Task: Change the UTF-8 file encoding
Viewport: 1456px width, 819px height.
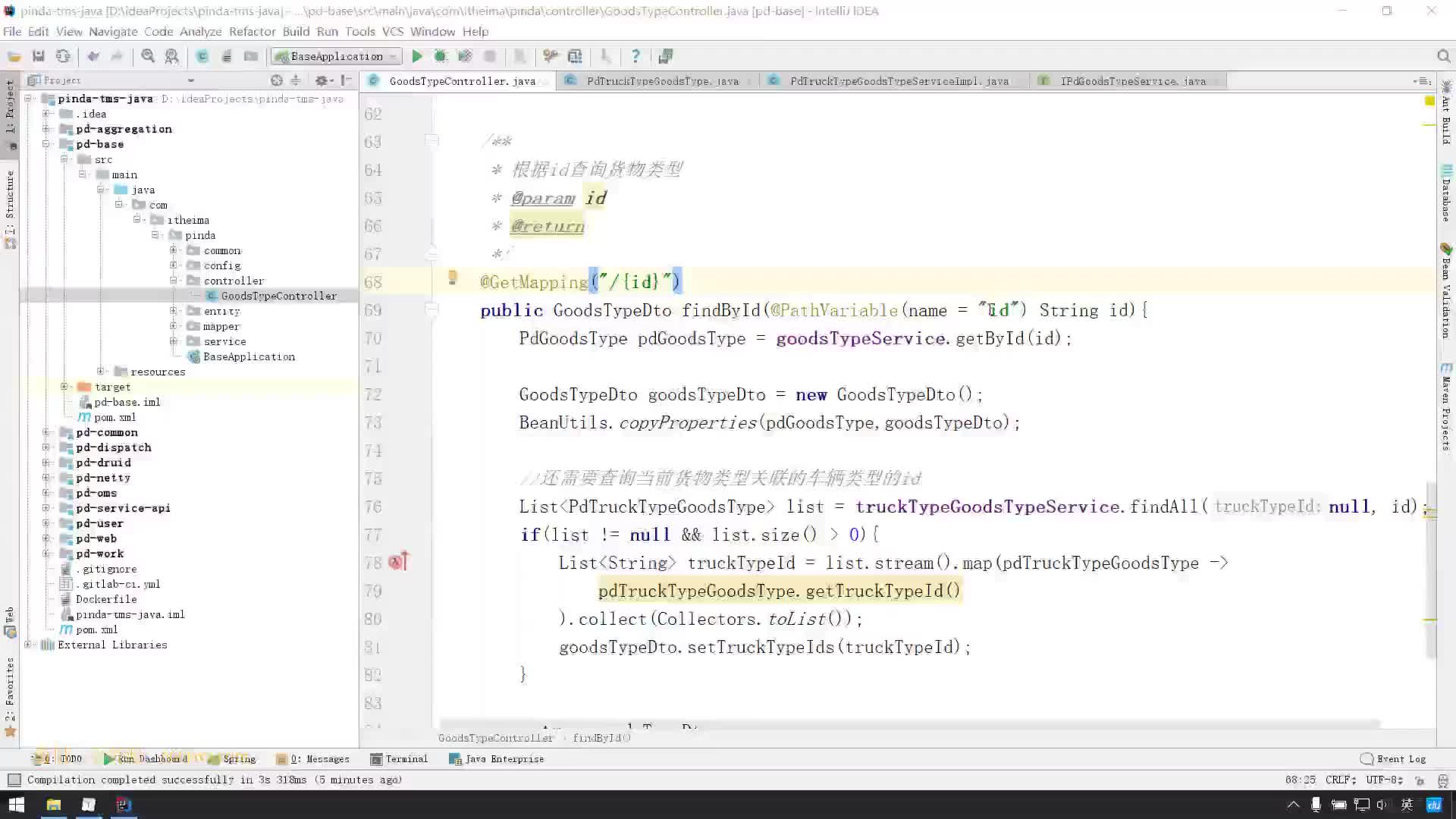Action: click(1385, 780)
